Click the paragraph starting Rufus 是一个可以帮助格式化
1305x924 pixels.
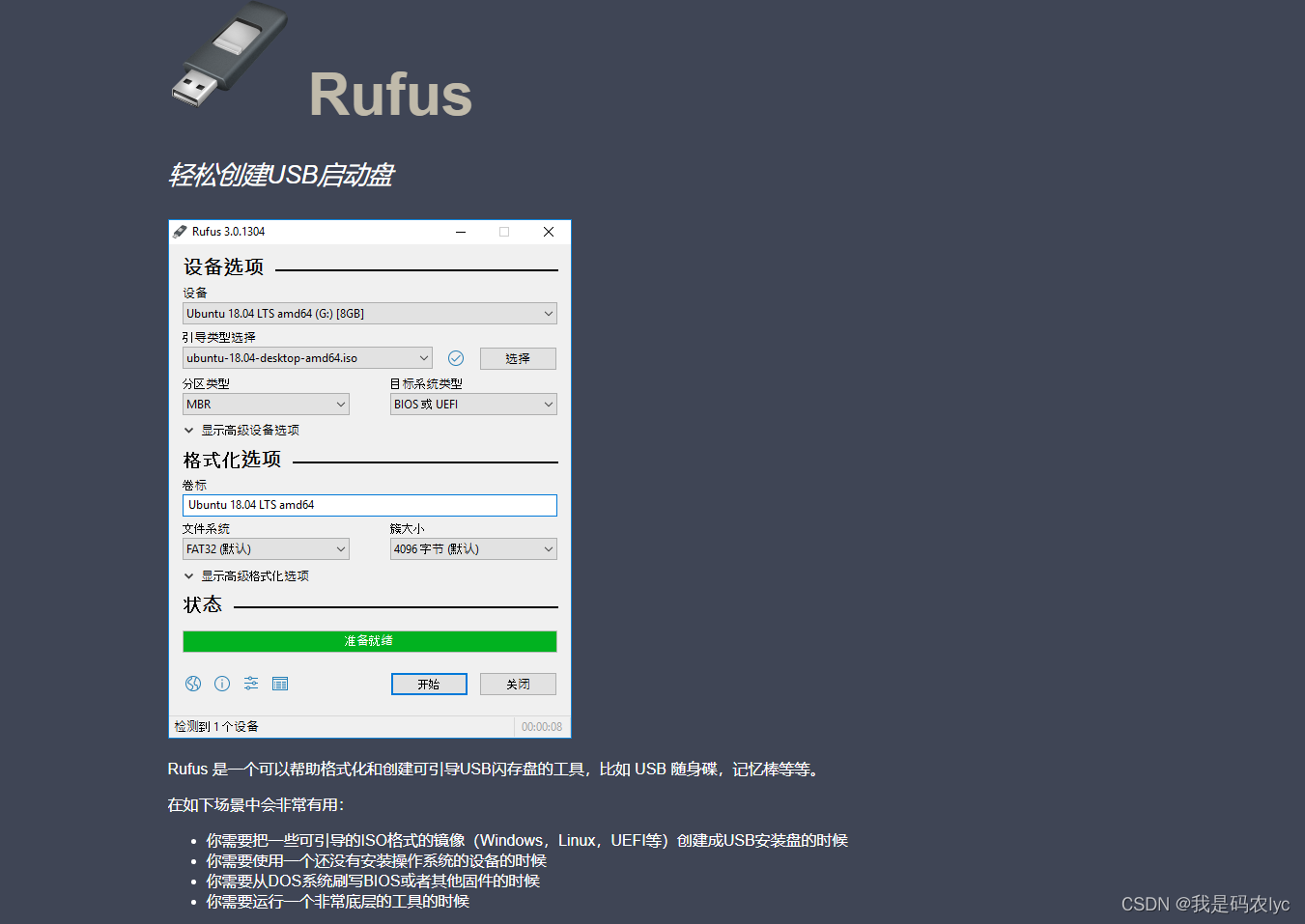496,770
